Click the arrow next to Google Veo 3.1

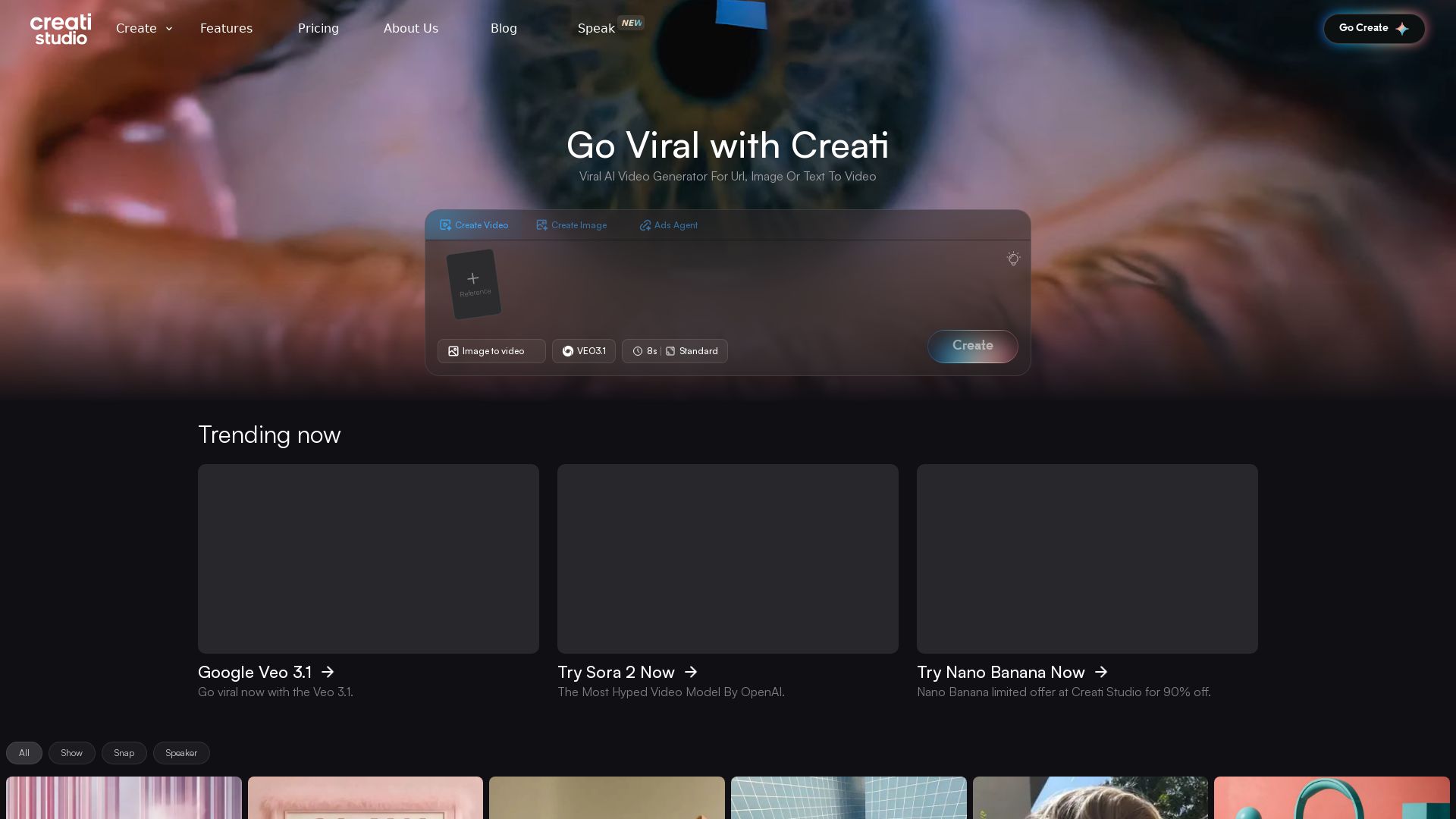[x=328, y=673]
